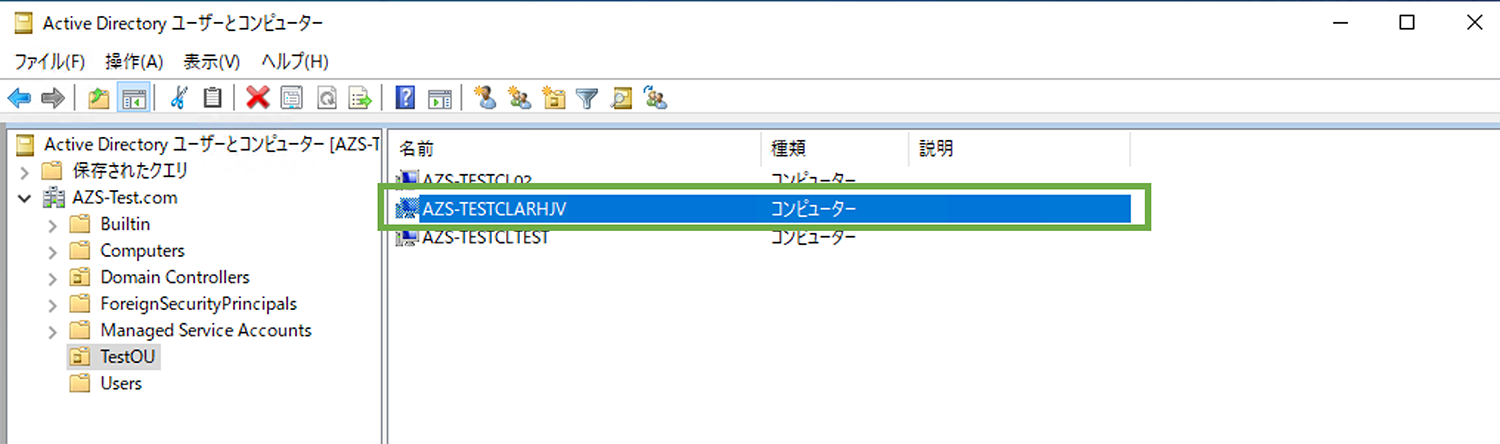Delete selected object with red X
Image resolution: width=1500 pixels, height=444 pixels.
[x=258, y=97]
